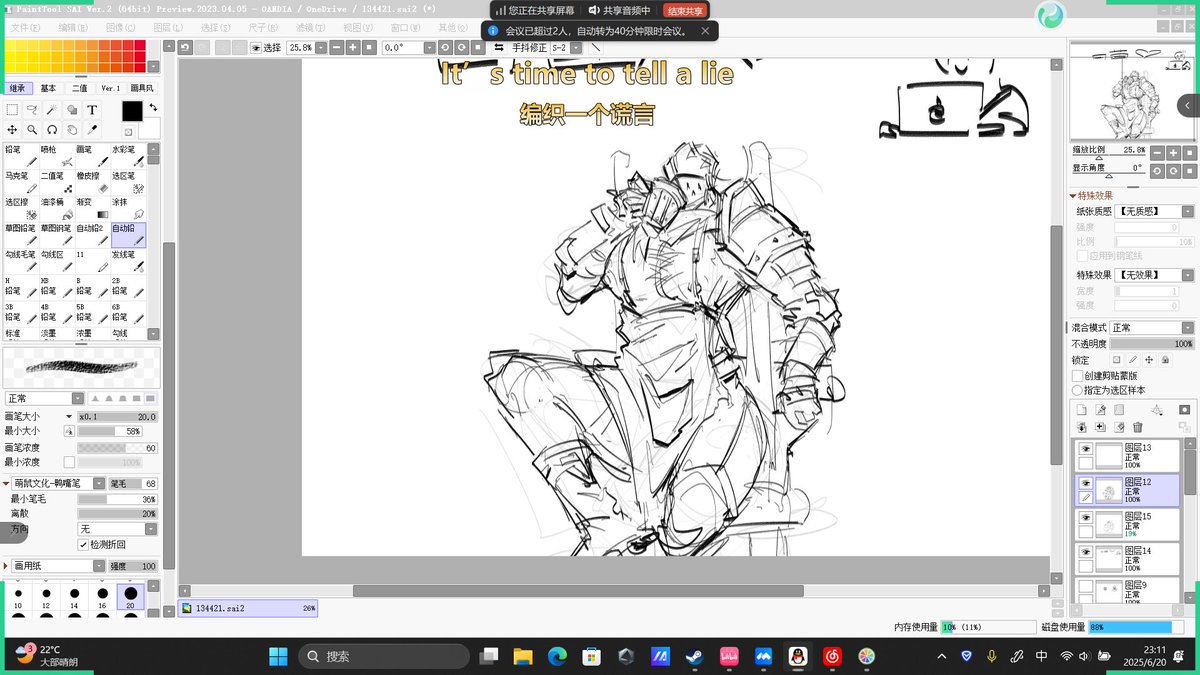Choose the 二值笔 binary pen

point(57,182)
